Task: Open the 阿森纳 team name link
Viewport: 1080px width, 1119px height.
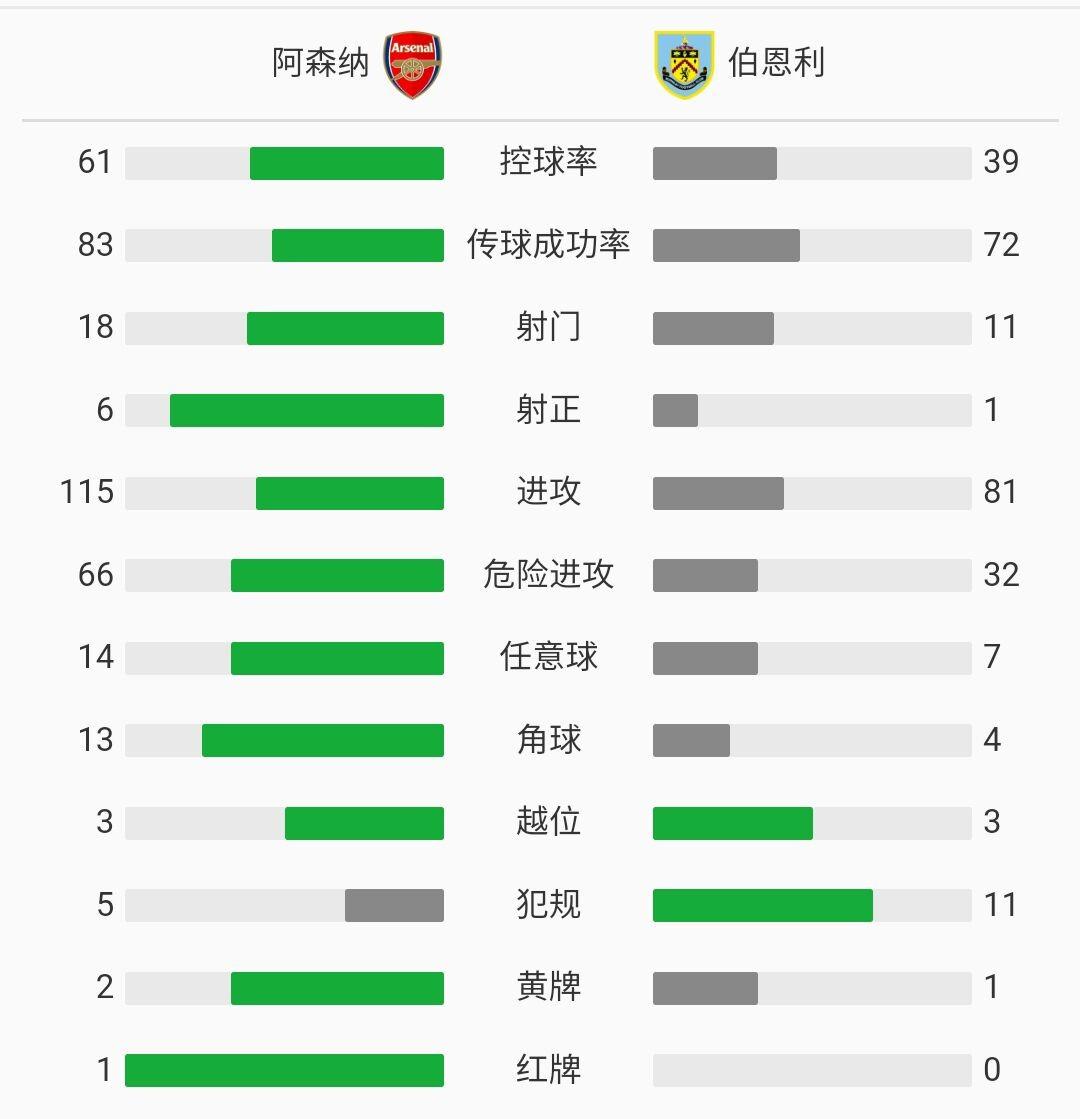Action: [x=320, y=63]
